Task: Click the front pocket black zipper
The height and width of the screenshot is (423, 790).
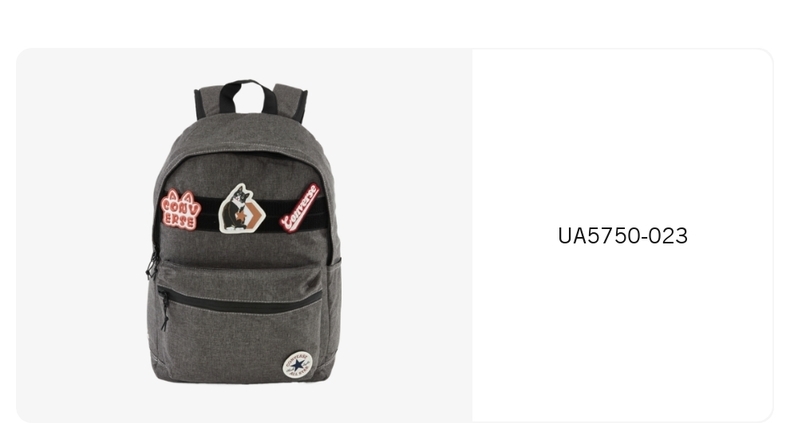Action: [x=240, y=301]
